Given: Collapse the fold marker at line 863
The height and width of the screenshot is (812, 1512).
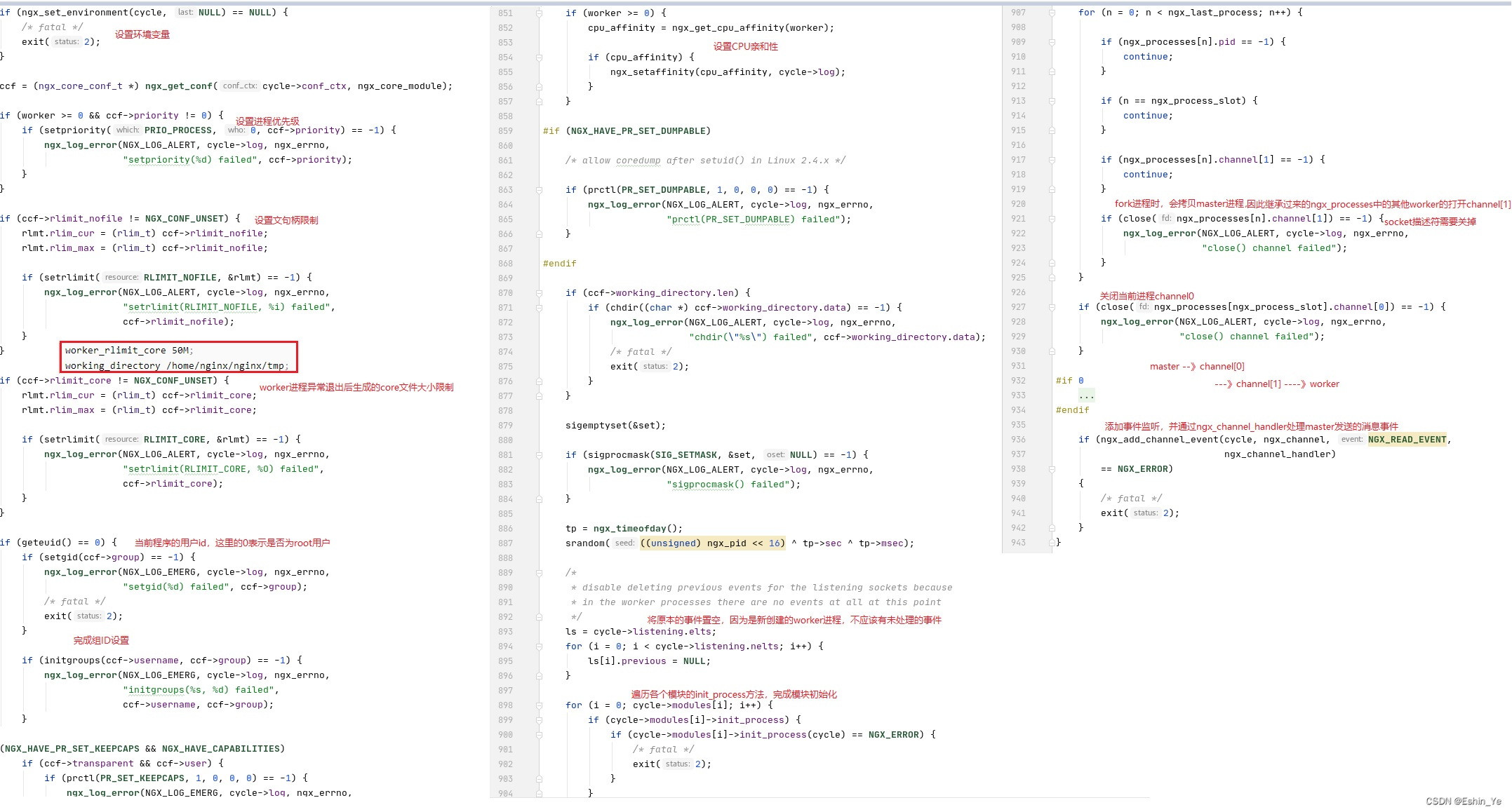Looking at the screenshot, I should point(539,190).
